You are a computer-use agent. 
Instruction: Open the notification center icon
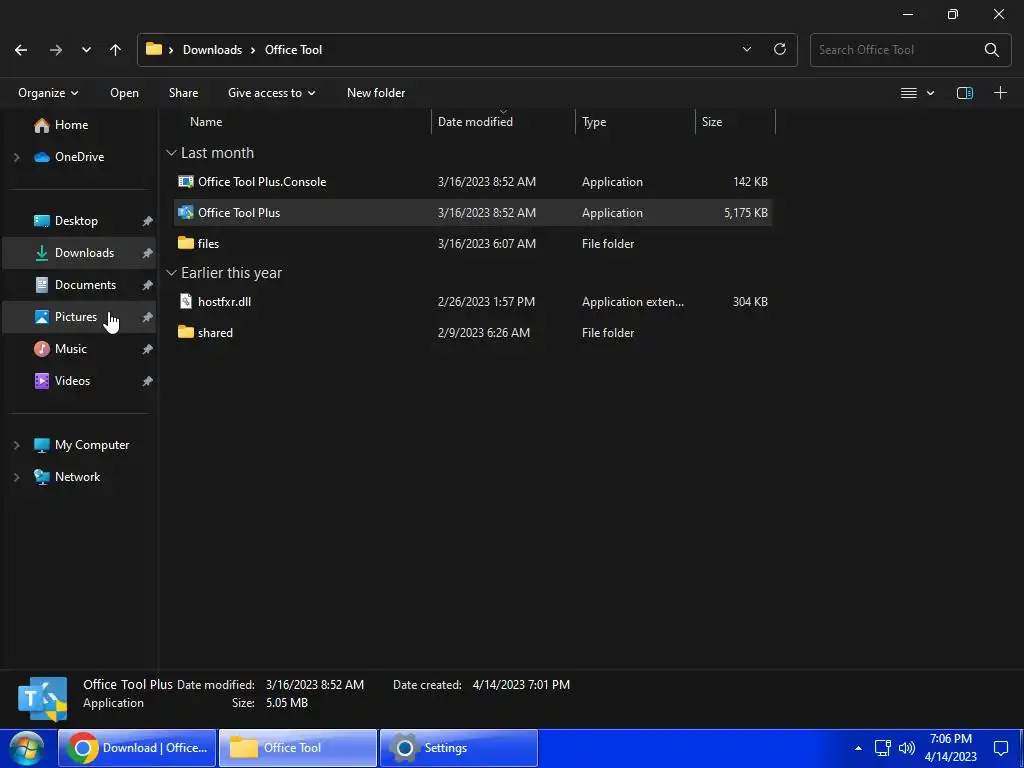click(1000, 748)
